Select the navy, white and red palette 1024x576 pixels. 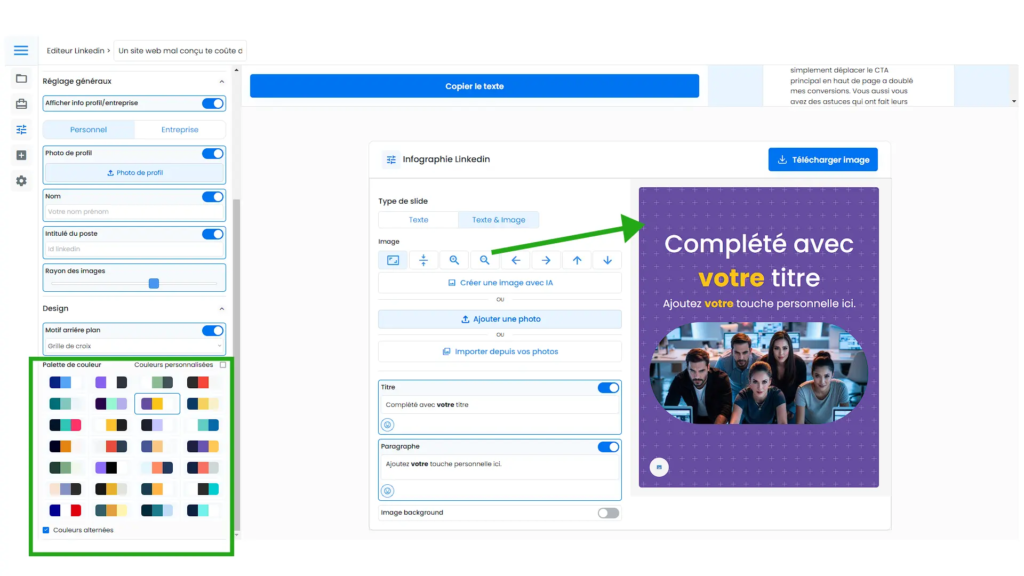coord(66,511)
